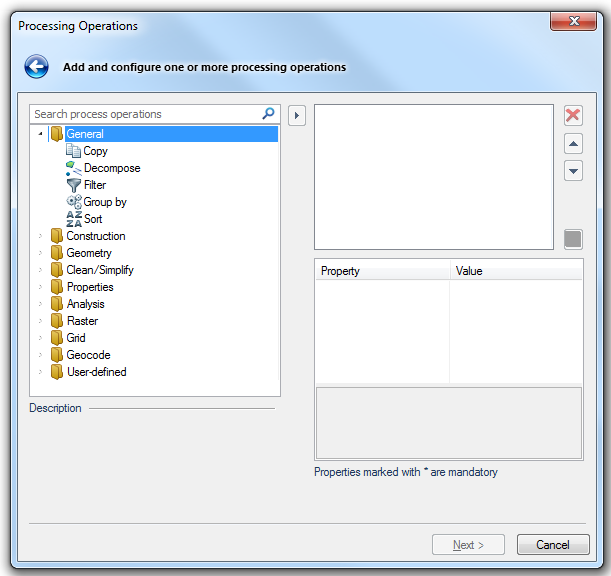Select the Grid tree item
This screenshot has height=576, width=611.
[x=76, y=338]
